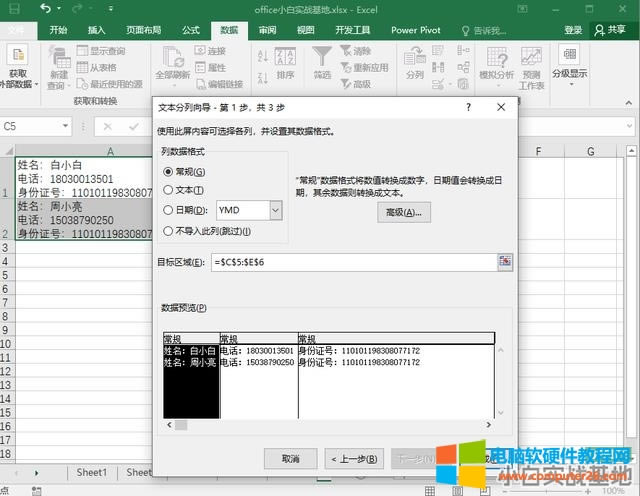The height and width of the screenshot is (496, 640).
Task: Open the 开始 ribbon tab
Action: (x=58, y=30)
